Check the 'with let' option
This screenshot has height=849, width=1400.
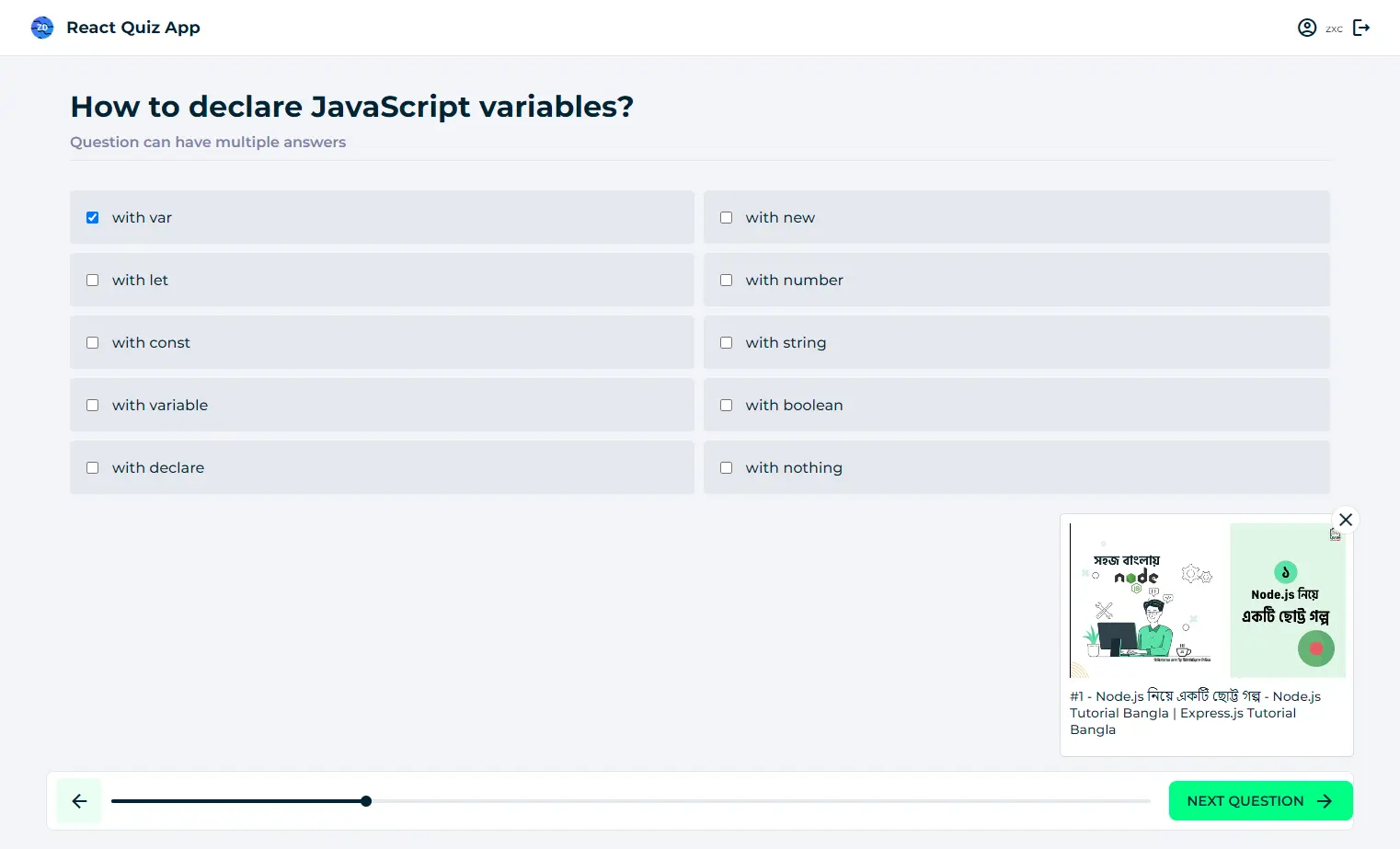pyautogui.click(x=93, y=281)
